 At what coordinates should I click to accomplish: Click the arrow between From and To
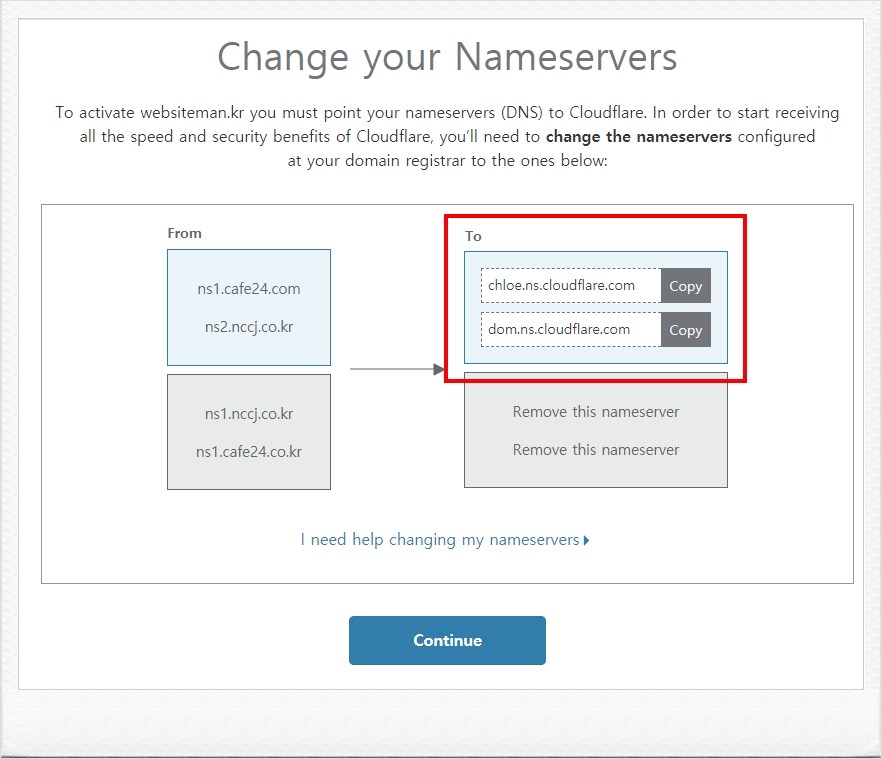coord(397,369)
